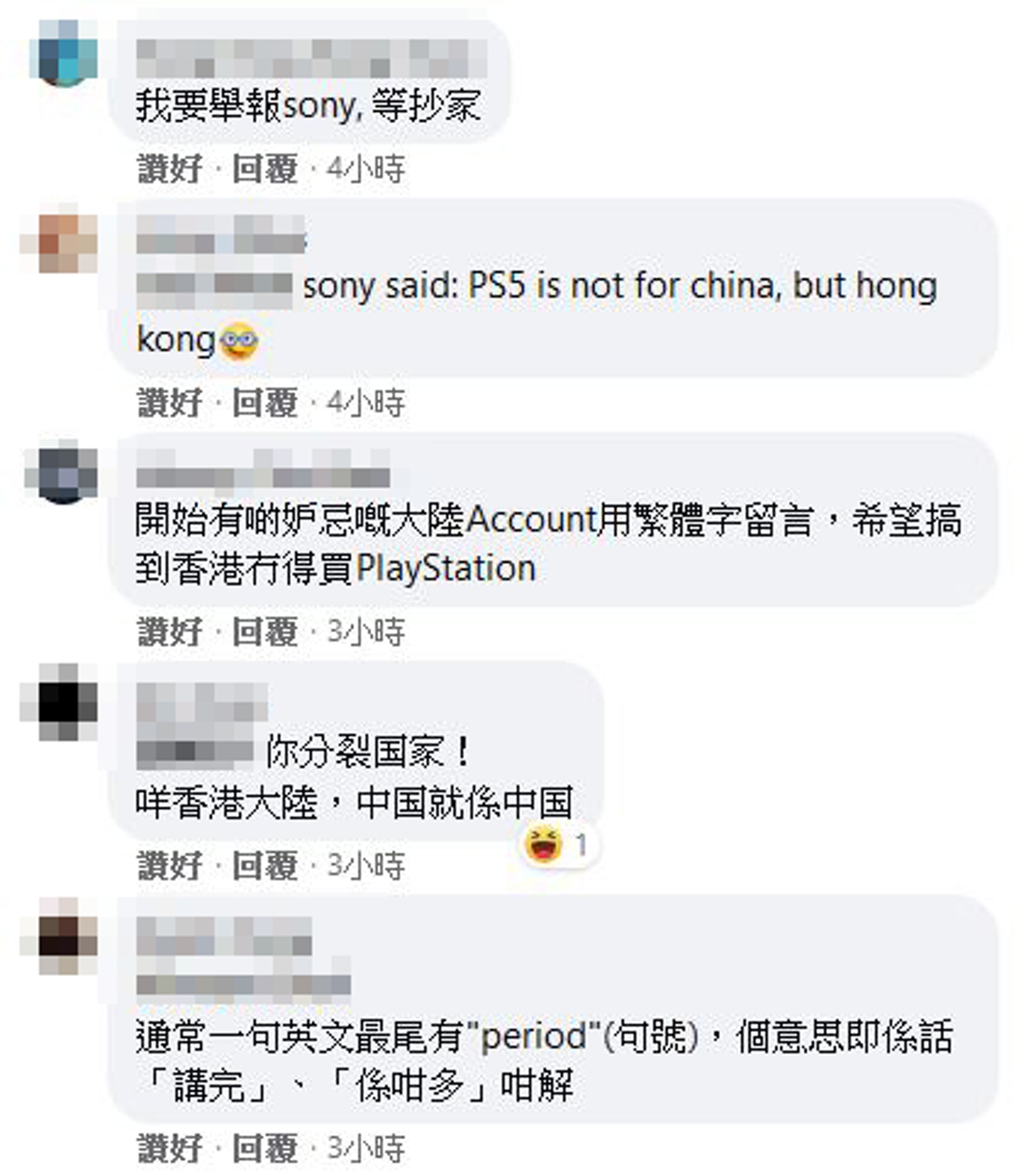Reply to the 大陸Account繁體字 comment

(x=265, y=632)
